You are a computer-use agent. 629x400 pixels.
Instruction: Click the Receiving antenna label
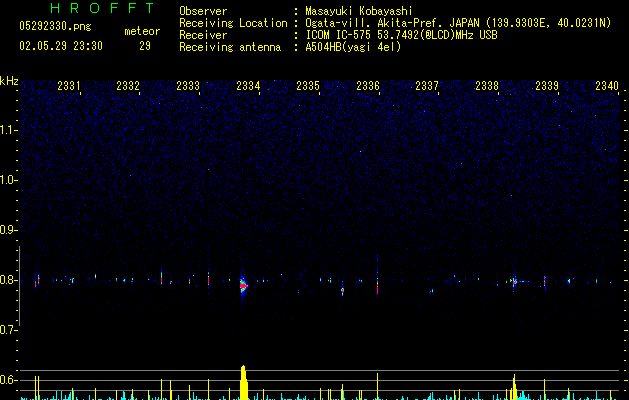pyautogui.click(x=230, y=47)
